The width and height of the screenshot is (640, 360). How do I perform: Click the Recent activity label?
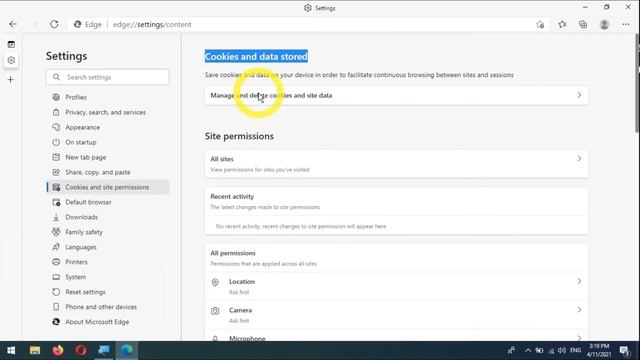point(232,196)
